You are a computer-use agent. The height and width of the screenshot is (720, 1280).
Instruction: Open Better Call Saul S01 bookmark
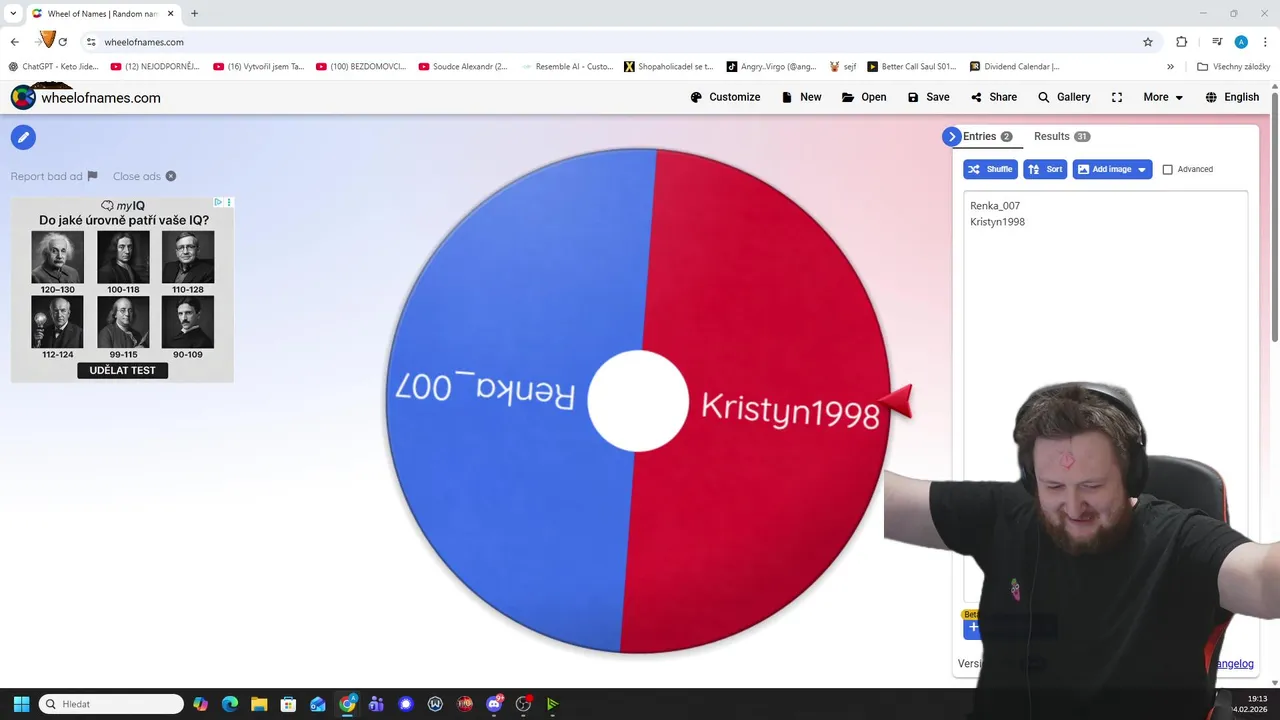[x=911, y=66]
